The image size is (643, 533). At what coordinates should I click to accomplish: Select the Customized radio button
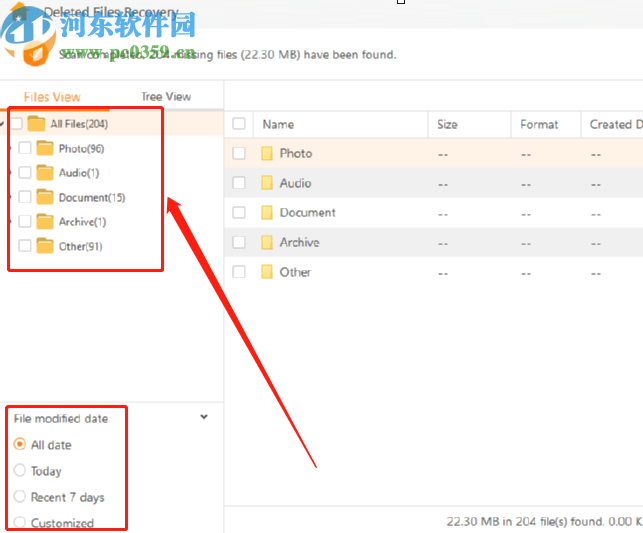pos(19,522)
